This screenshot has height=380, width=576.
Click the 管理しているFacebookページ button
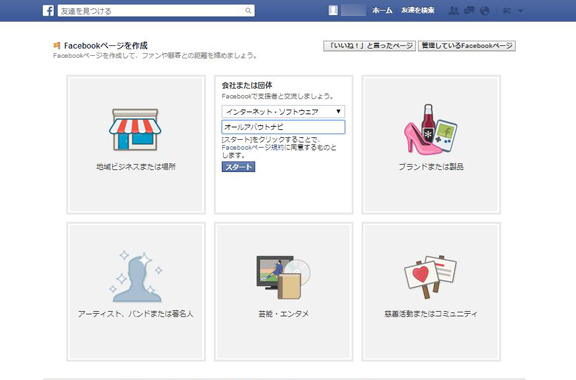click(x=467, y=46)
